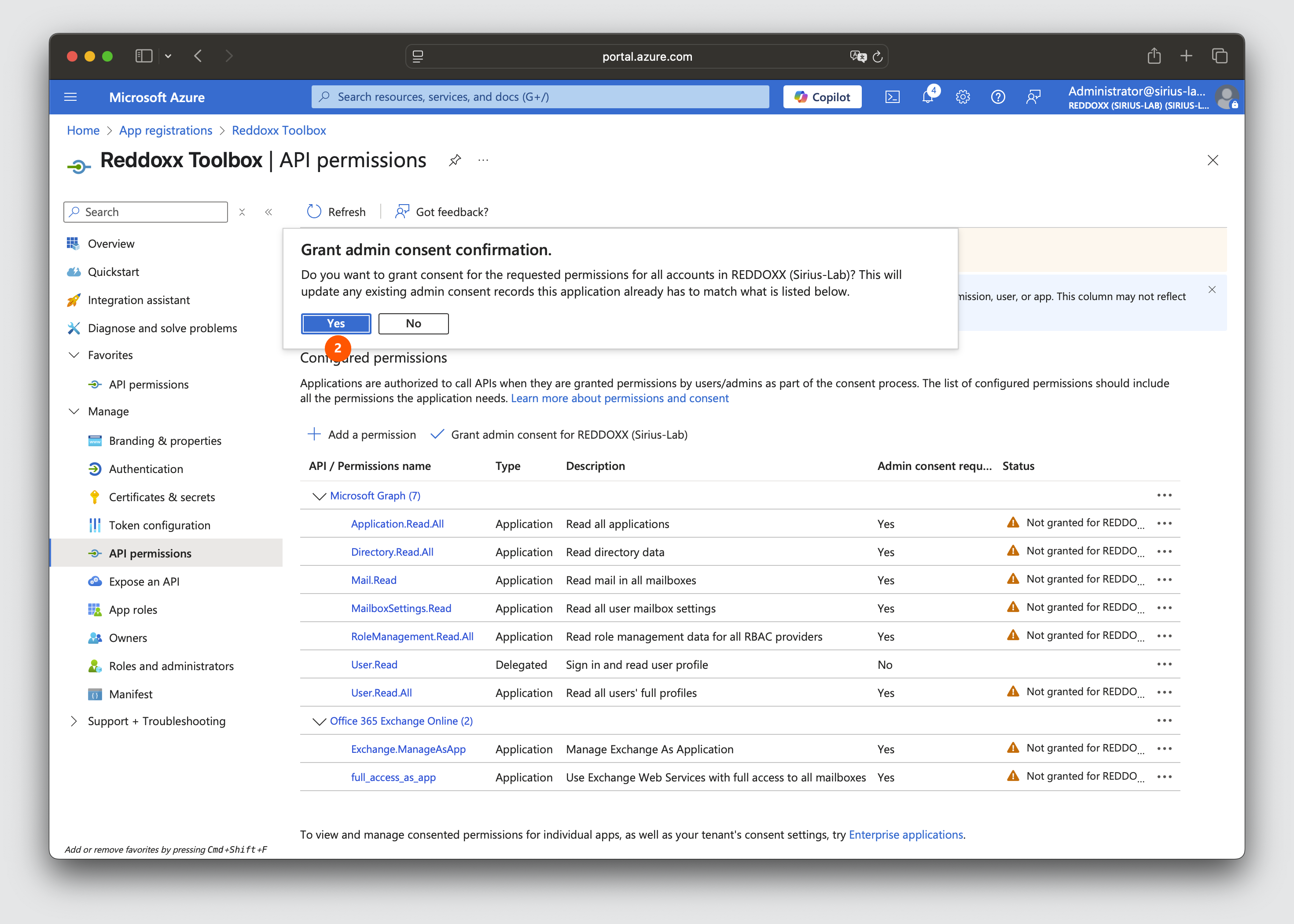The image size is (1294, 924).
Task: Open Learn more about permissions and consent
Action: (x=620, y=398)
